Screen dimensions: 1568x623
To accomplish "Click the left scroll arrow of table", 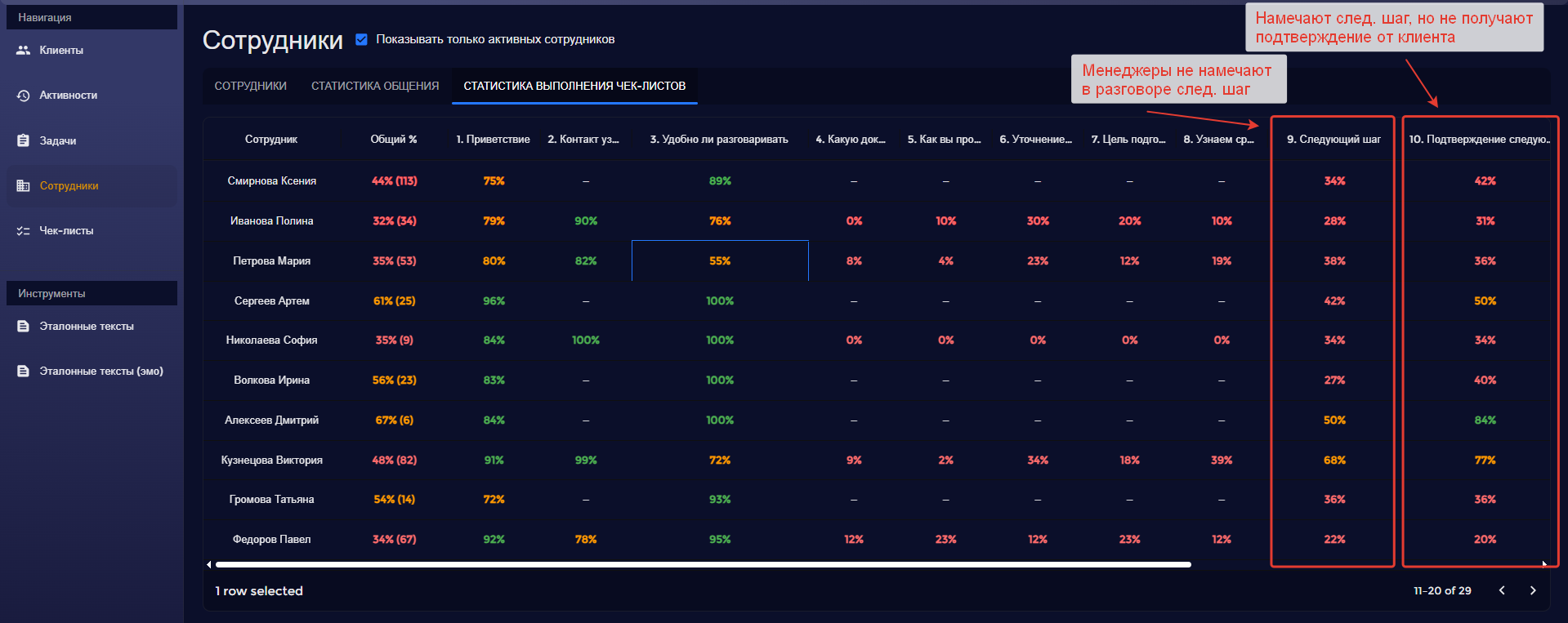I will click(x=209, y=564).
